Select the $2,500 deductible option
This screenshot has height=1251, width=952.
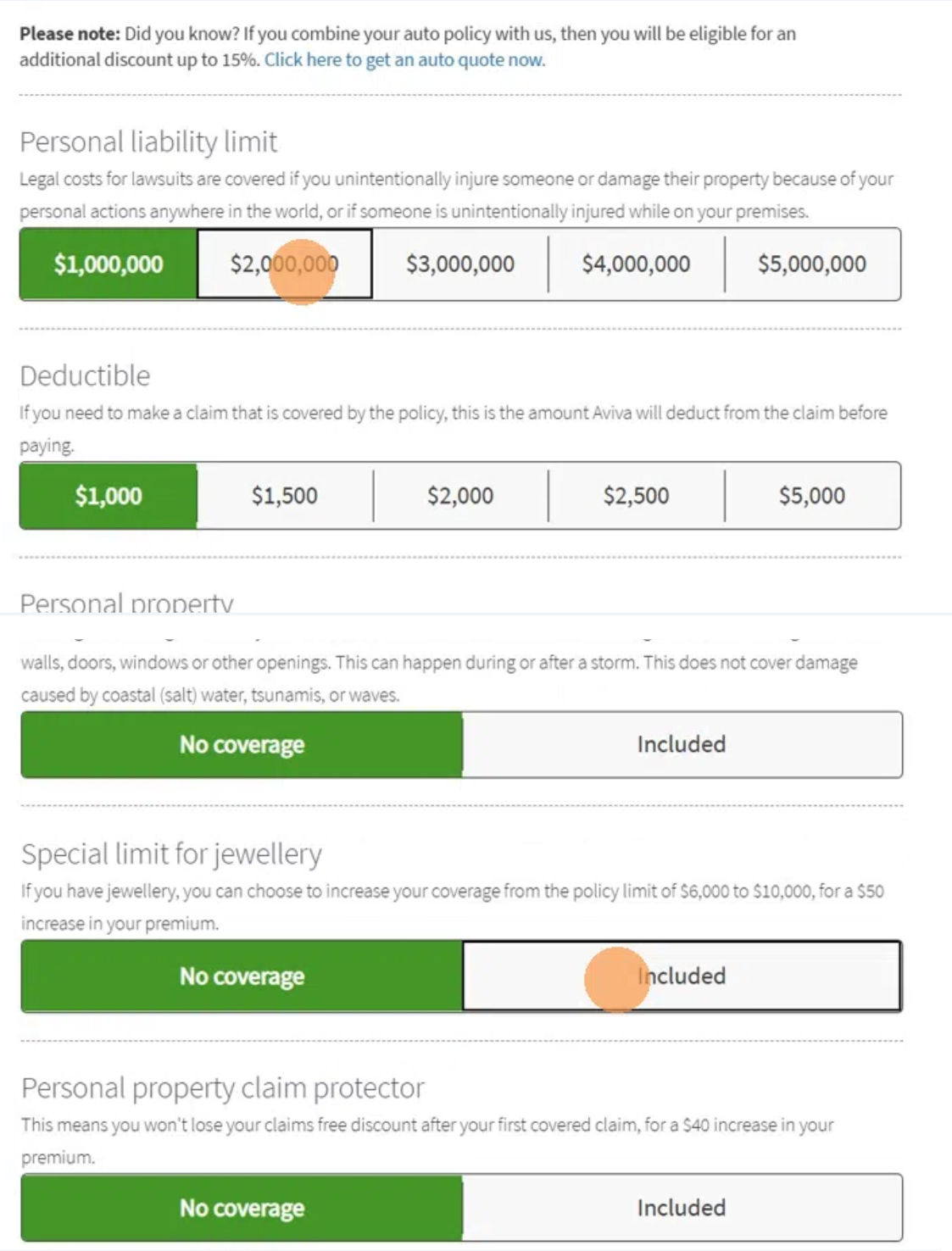636,496
